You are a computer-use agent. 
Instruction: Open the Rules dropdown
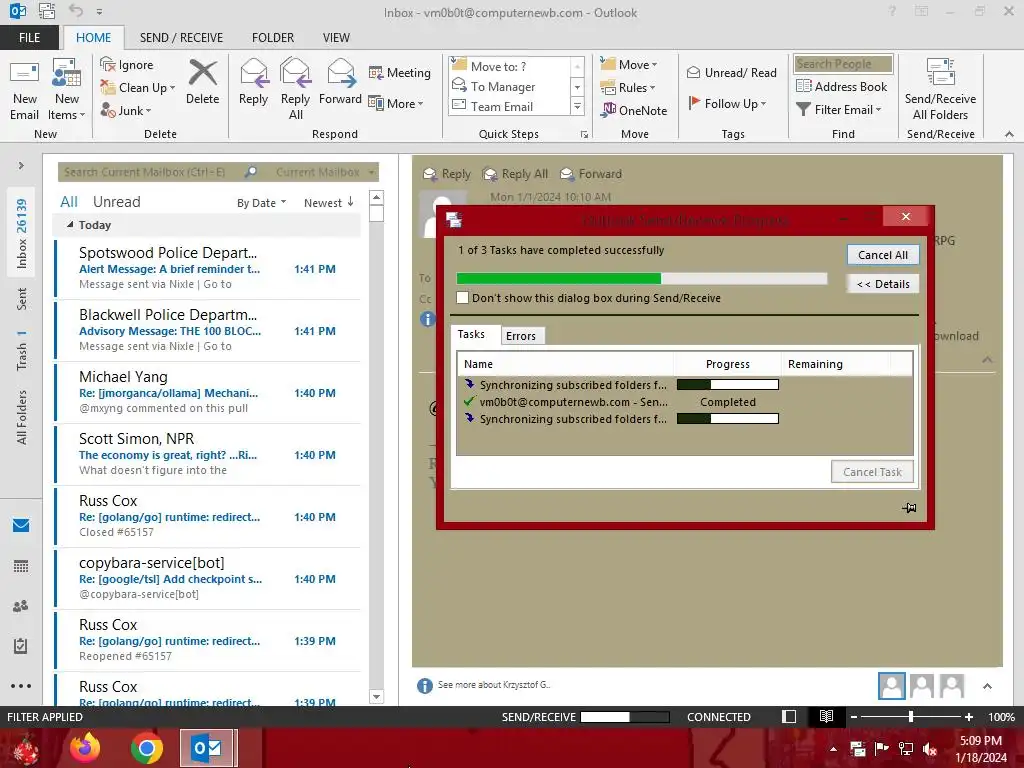[628, 87]
